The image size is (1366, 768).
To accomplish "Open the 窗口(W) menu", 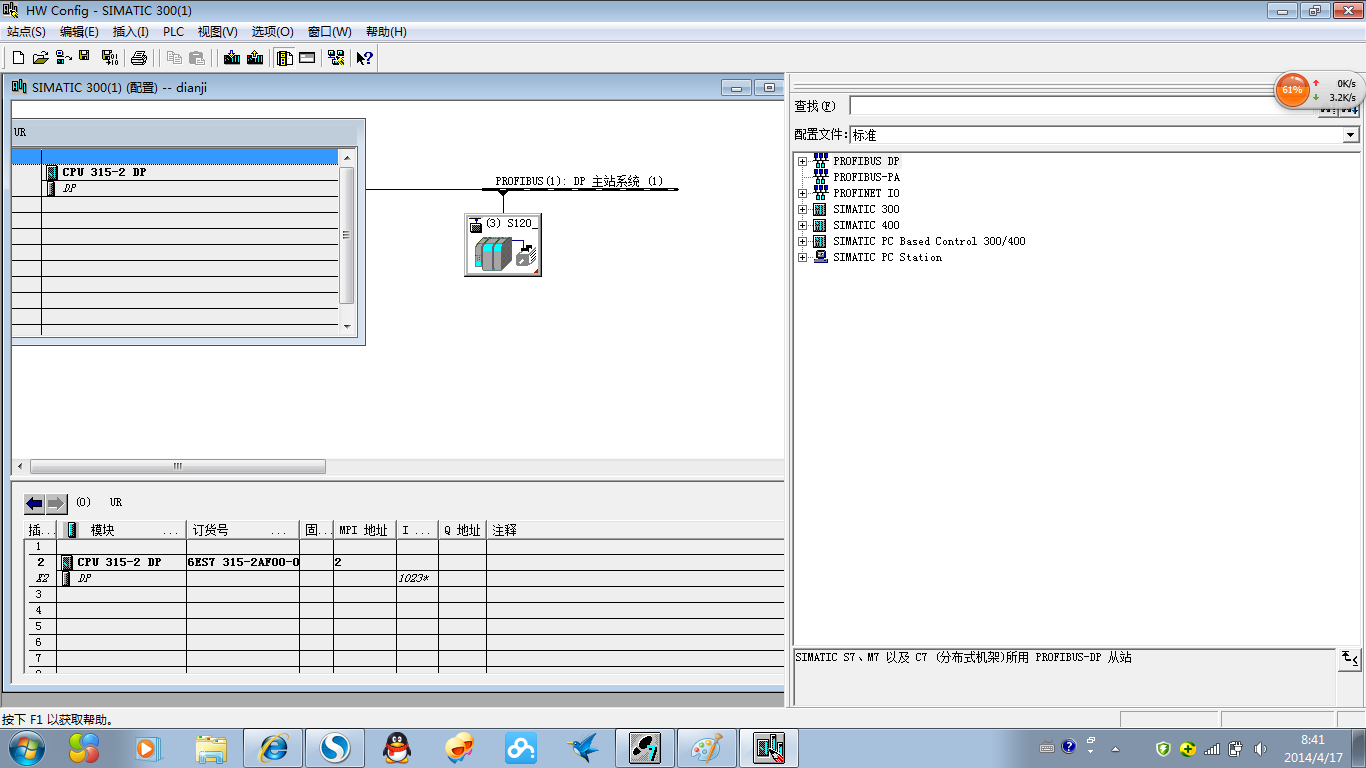I will pos(329,32).
